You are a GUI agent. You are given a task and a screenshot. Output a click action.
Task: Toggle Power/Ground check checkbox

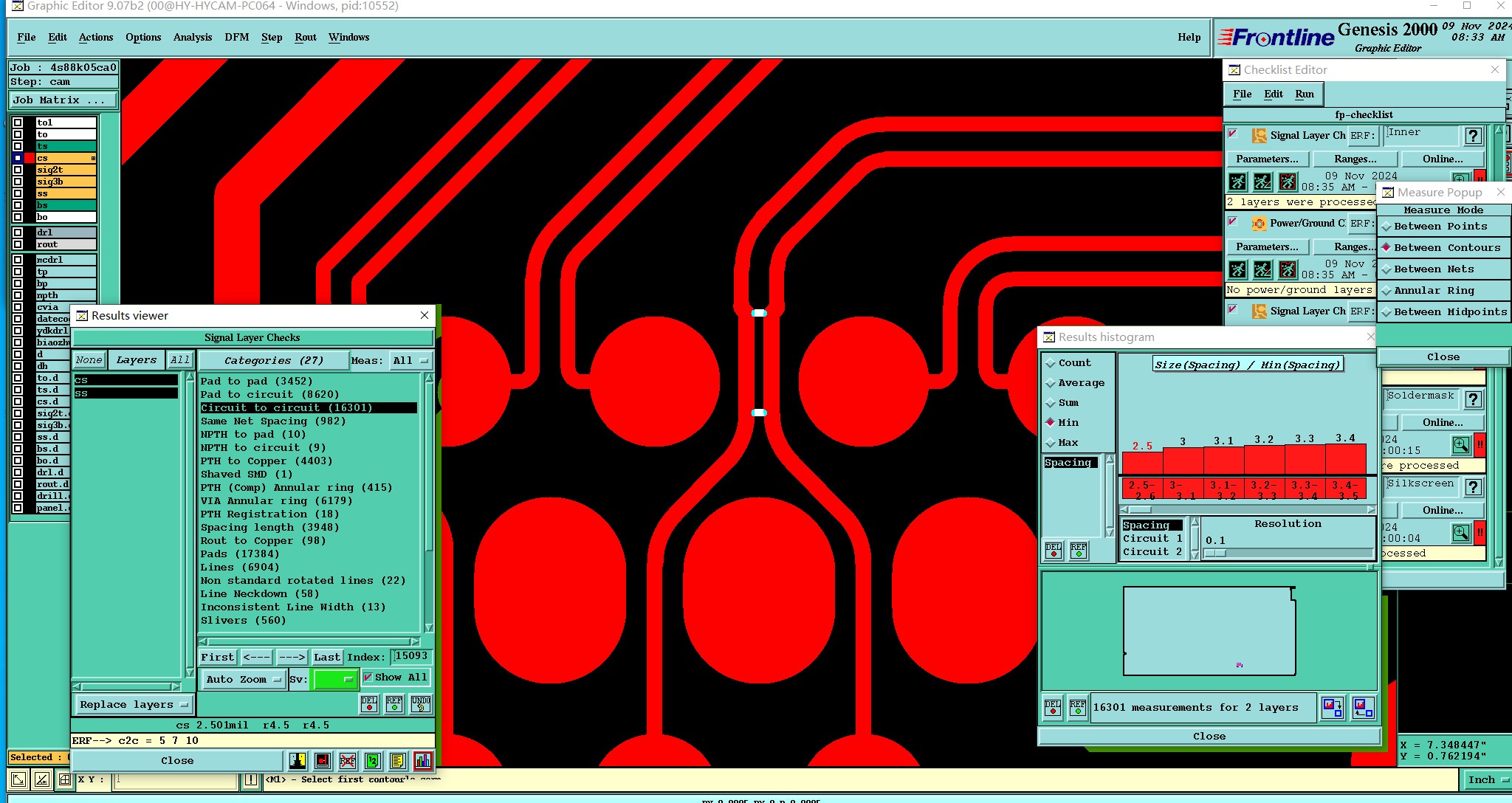click(1232, 221)
